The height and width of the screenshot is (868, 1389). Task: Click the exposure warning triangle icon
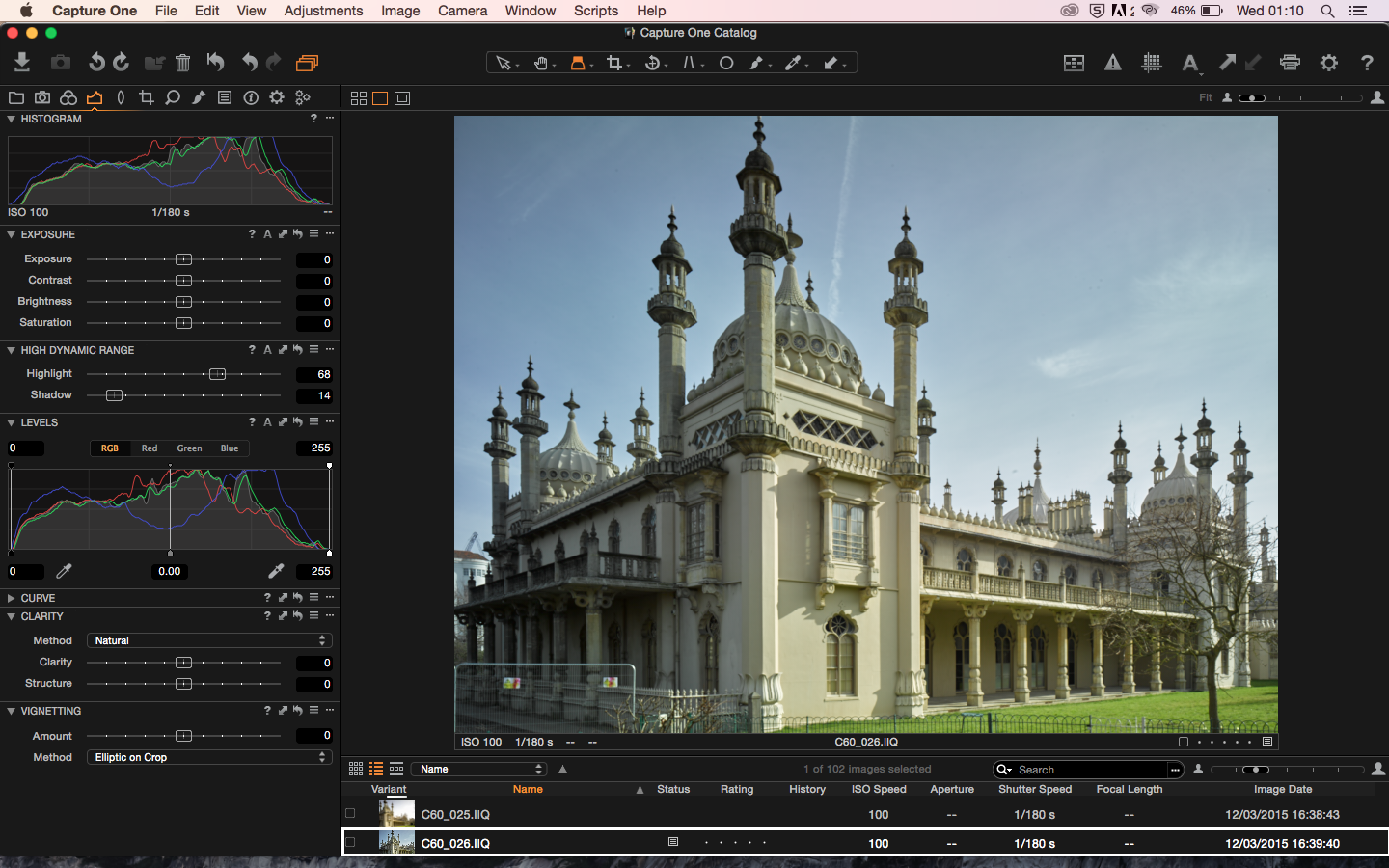[1112, 63]
